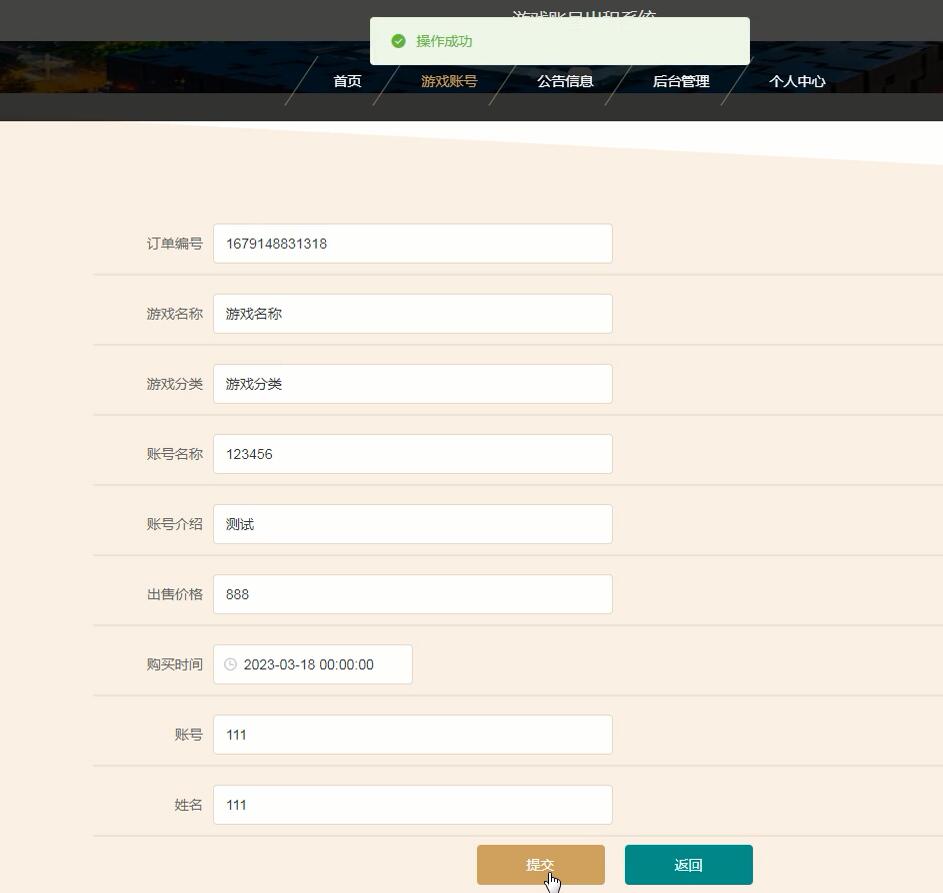This screenshot has width=943, height=893.
Task: Open the 首页 navigation tab
Action: 348,81
